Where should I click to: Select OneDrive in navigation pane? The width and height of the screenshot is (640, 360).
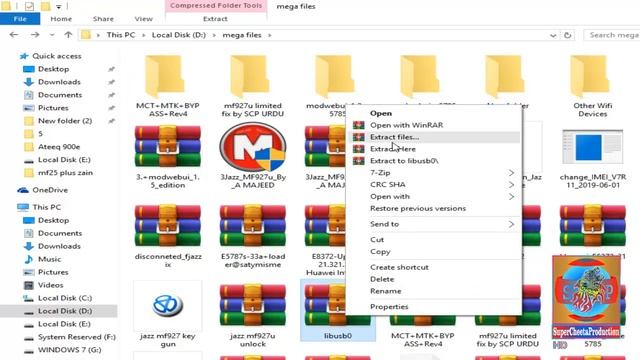(x=50, y=190)
